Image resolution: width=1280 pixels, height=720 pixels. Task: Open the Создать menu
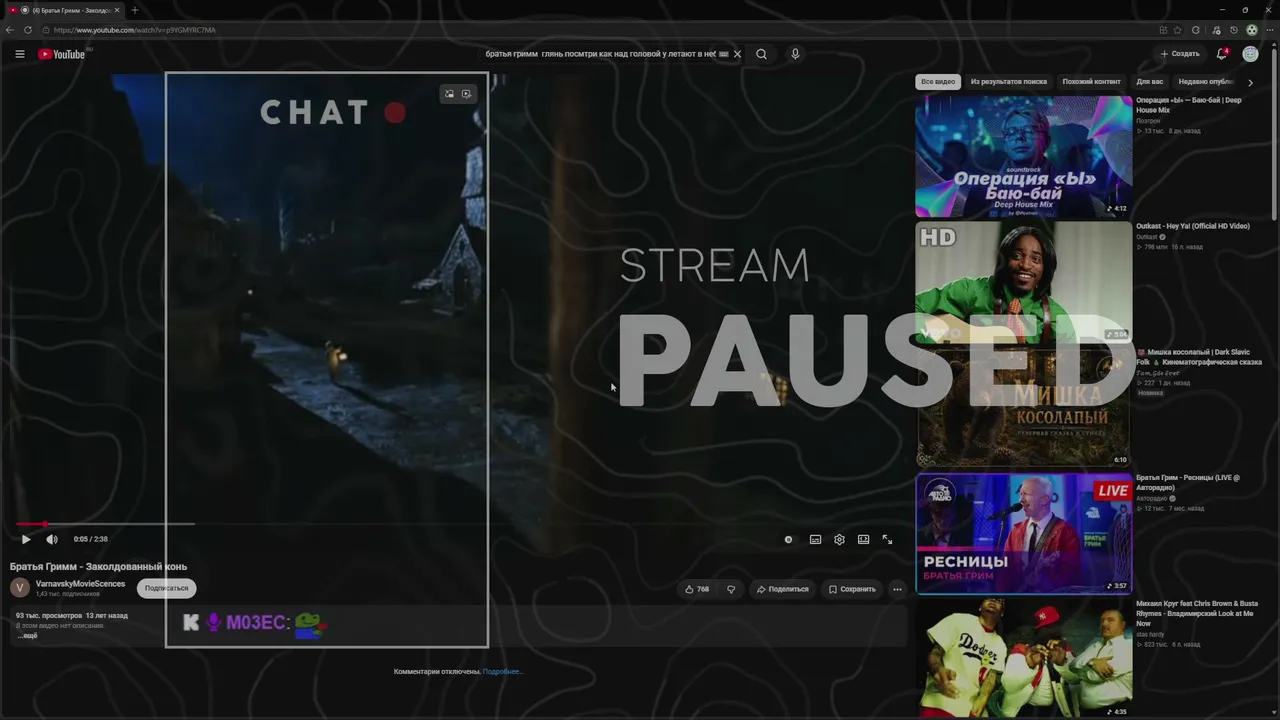tap(1180, 54)
